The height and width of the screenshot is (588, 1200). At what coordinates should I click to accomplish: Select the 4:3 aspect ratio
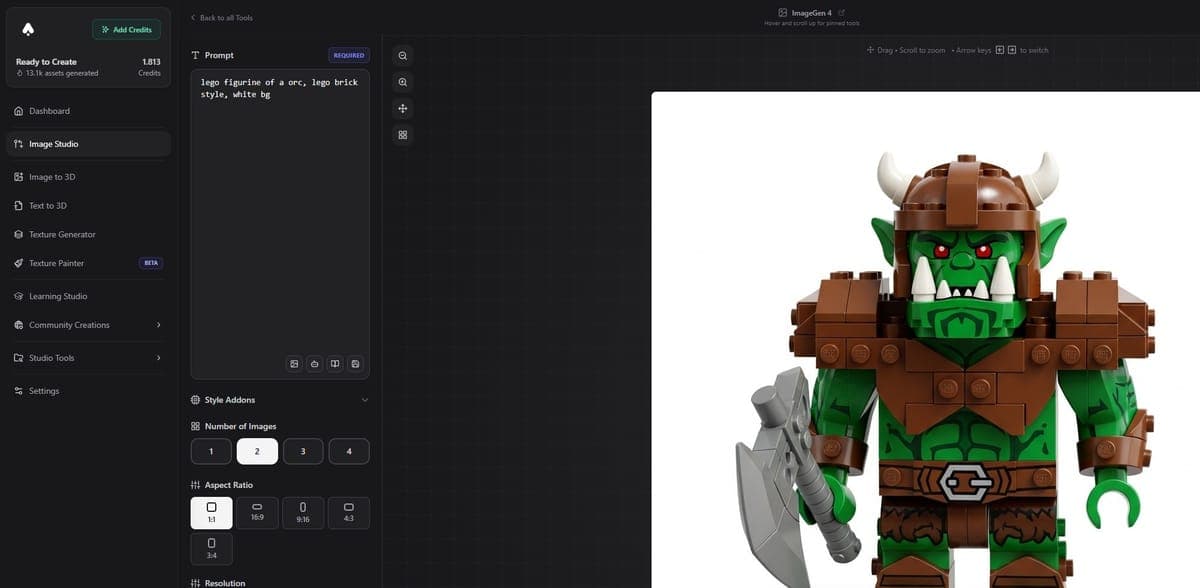click(349, 513)
